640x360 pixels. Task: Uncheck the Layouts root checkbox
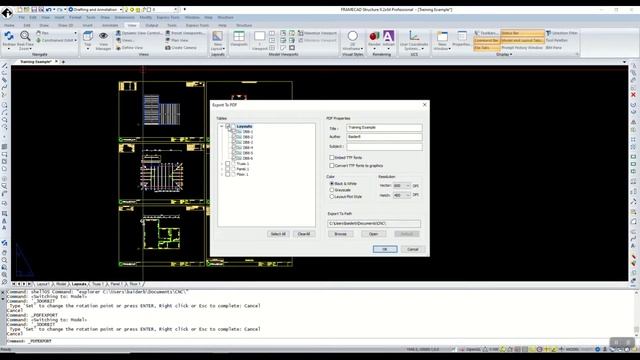pyautogui.click(x=228, y=127)
